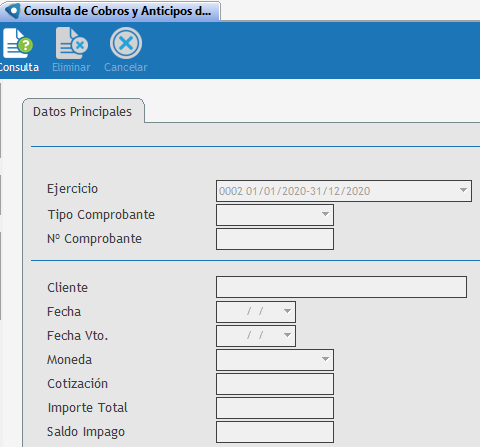The image size is (480, 447).
Task: Click the Eliminar document icon
Action: click(x=72, y=43)
